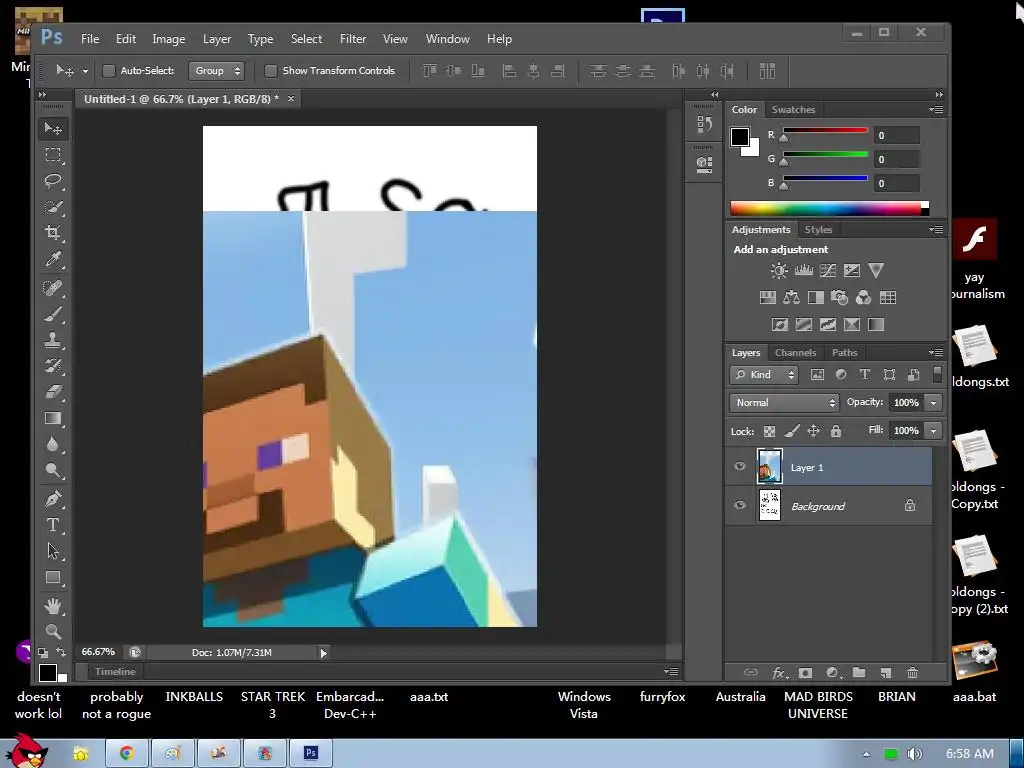
Task: Choose the Lasso tool
Action: click(54, 181)
